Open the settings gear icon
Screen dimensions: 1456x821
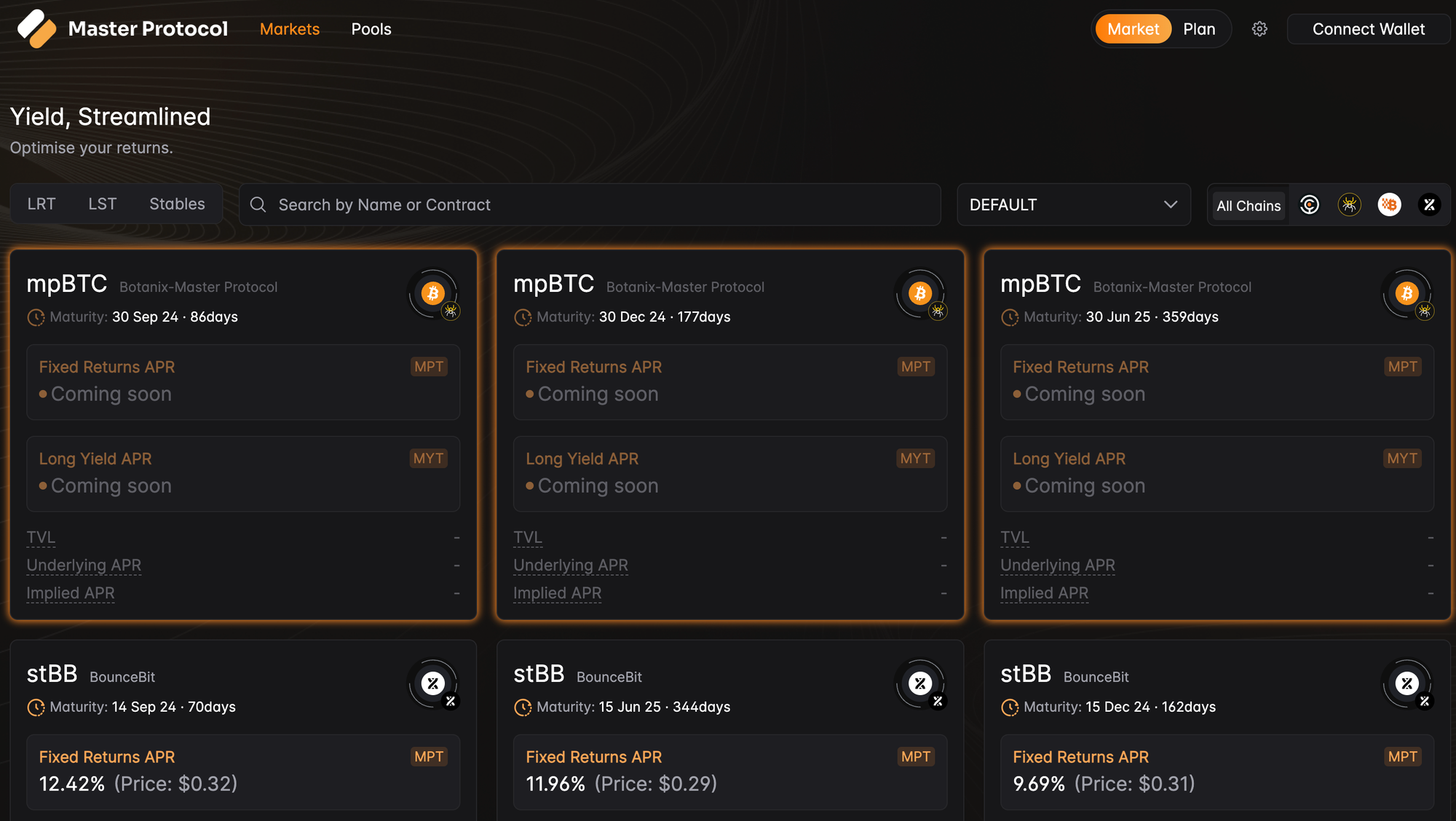pyautogui.click(x=1259, y=29)
